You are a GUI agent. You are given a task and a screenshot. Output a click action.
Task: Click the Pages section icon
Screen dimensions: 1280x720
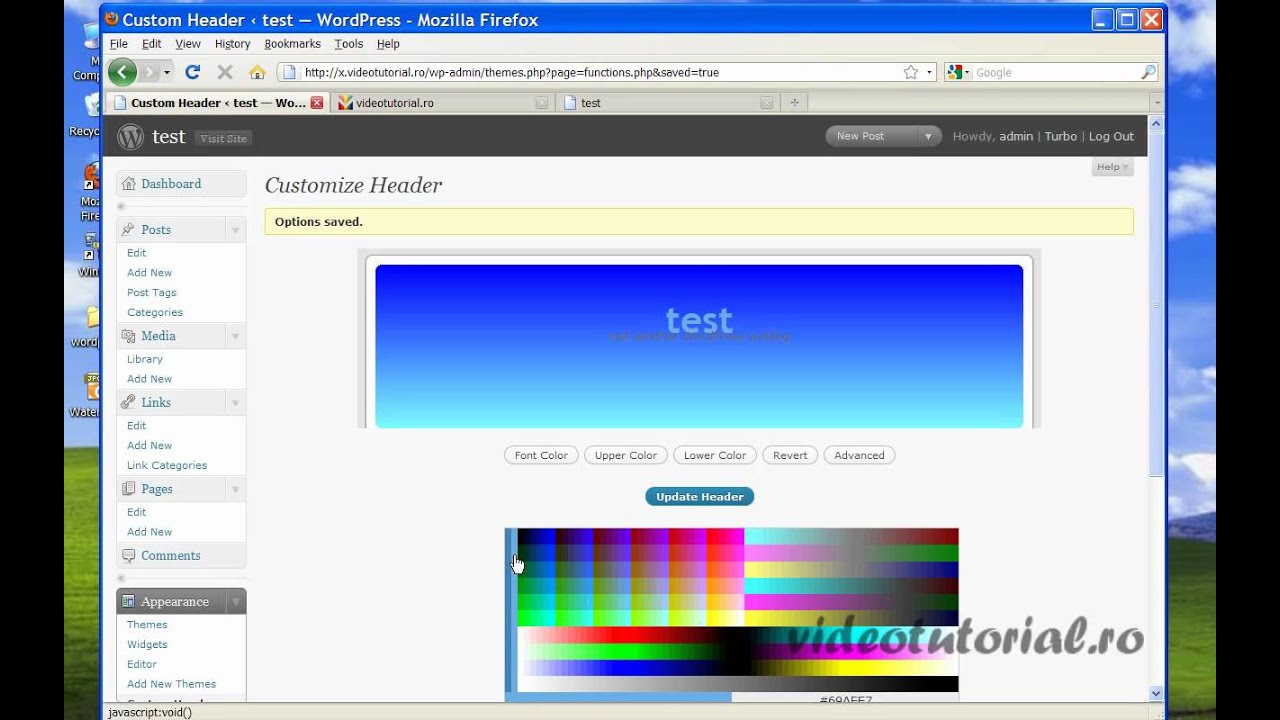coord(128,489)
